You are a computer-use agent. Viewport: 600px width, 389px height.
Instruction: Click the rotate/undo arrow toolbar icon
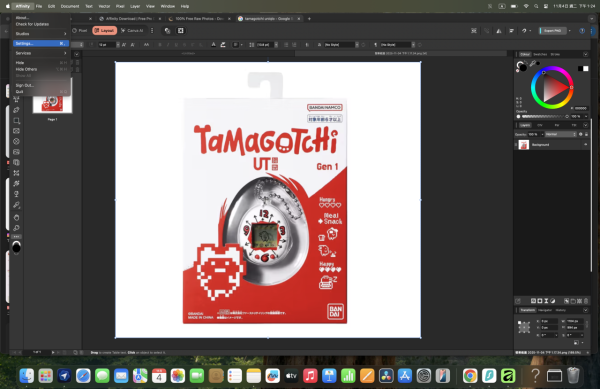524,31
